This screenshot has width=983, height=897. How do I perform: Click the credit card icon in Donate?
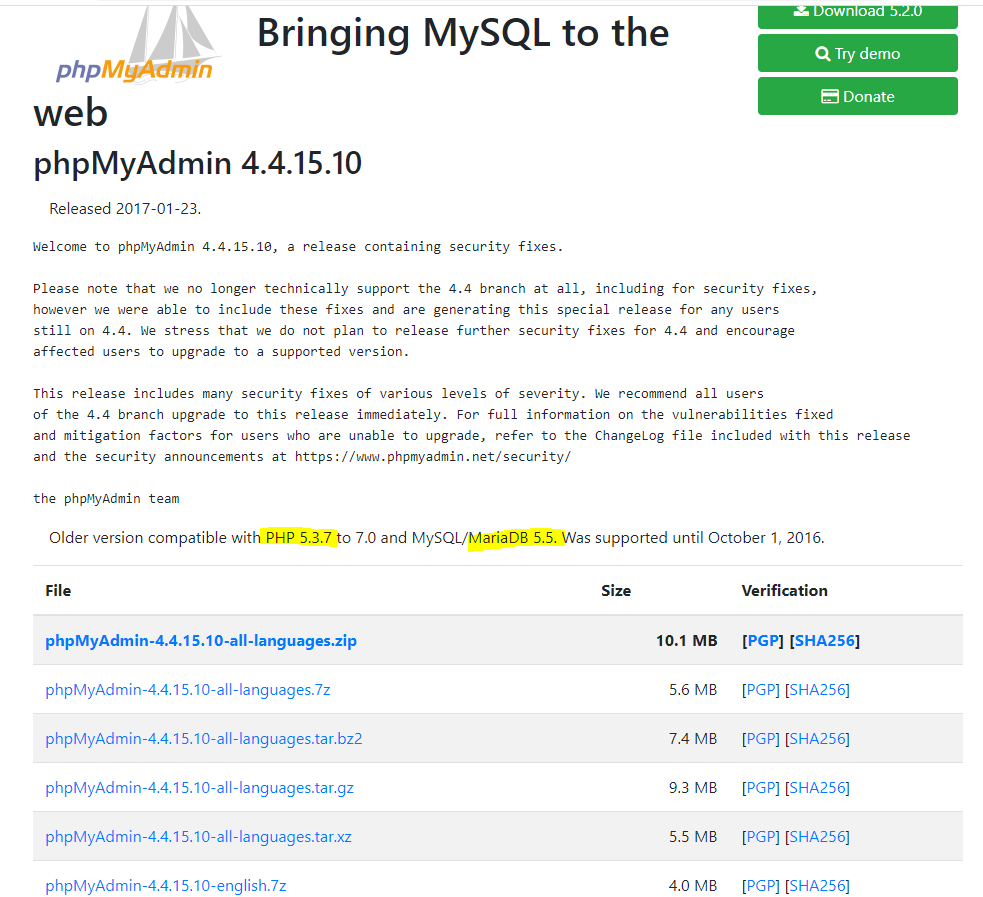click(x=829, y=97)
